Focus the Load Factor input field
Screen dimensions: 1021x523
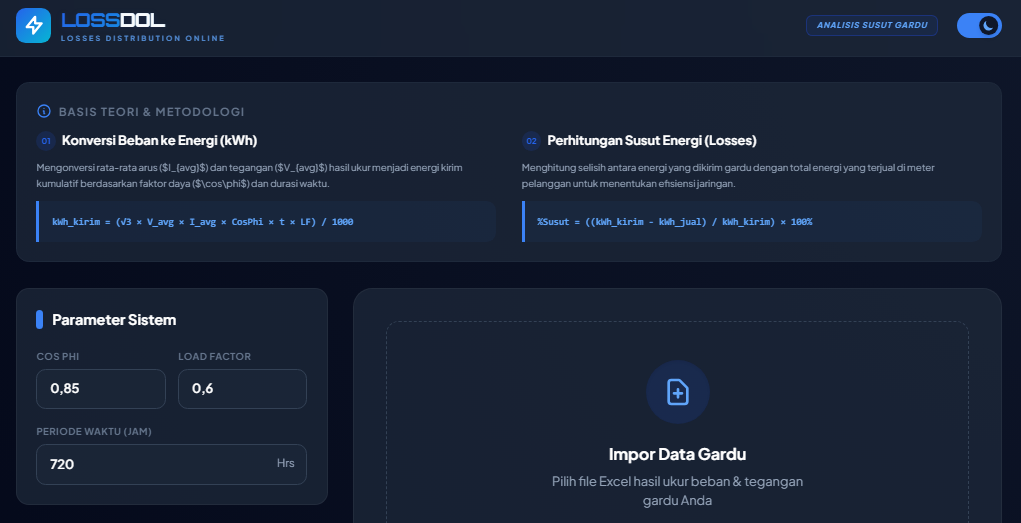click(x=242, y=389)
